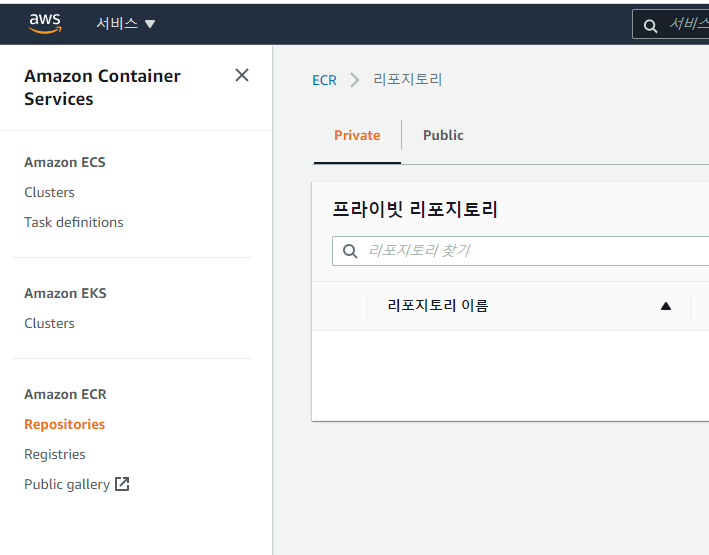Click the 리포지토리 breadcrumb item

coord(407,80)
